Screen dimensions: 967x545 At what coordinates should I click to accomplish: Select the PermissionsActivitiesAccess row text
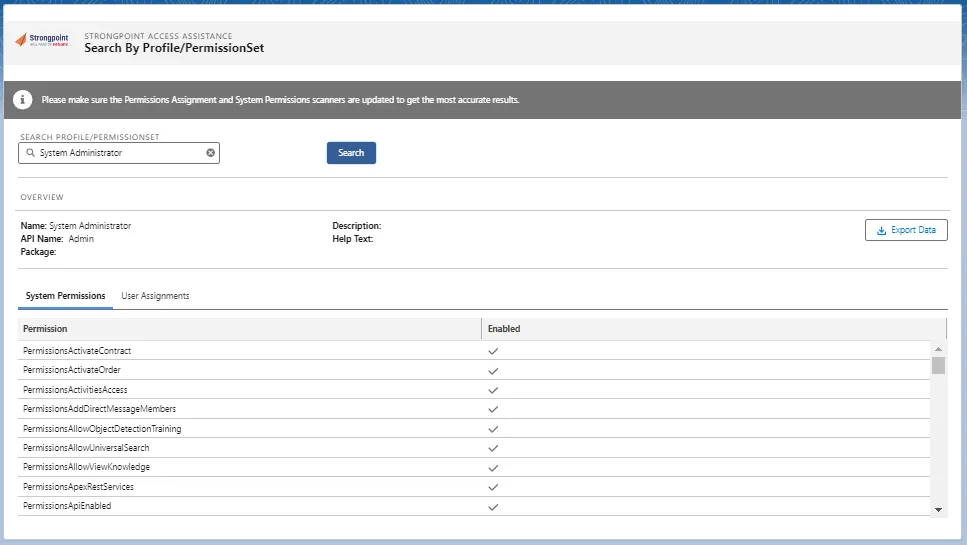[x=75, y=390]
